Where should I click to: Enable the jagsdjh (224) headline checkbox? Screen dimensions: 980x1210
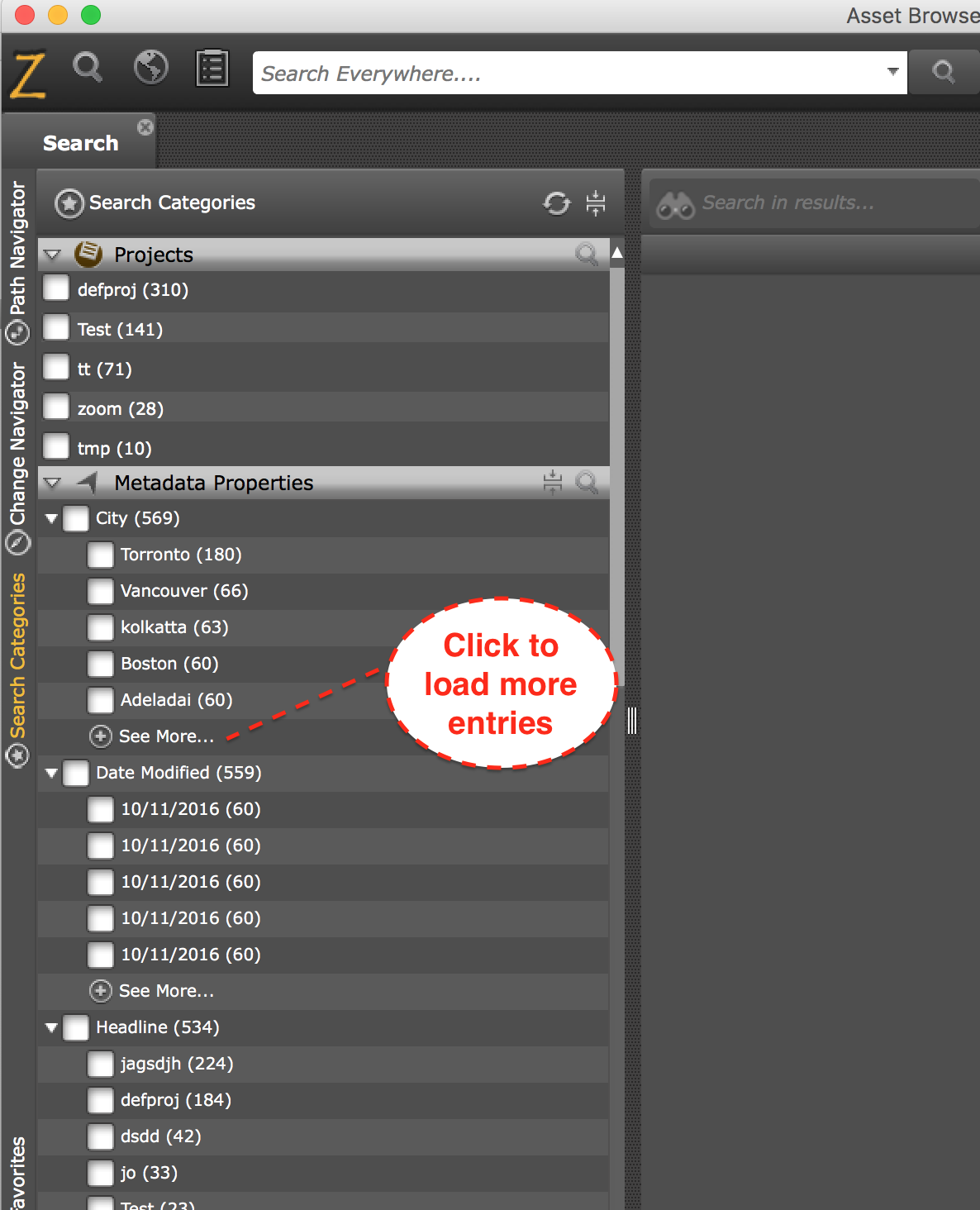[x=101, y=1064]
